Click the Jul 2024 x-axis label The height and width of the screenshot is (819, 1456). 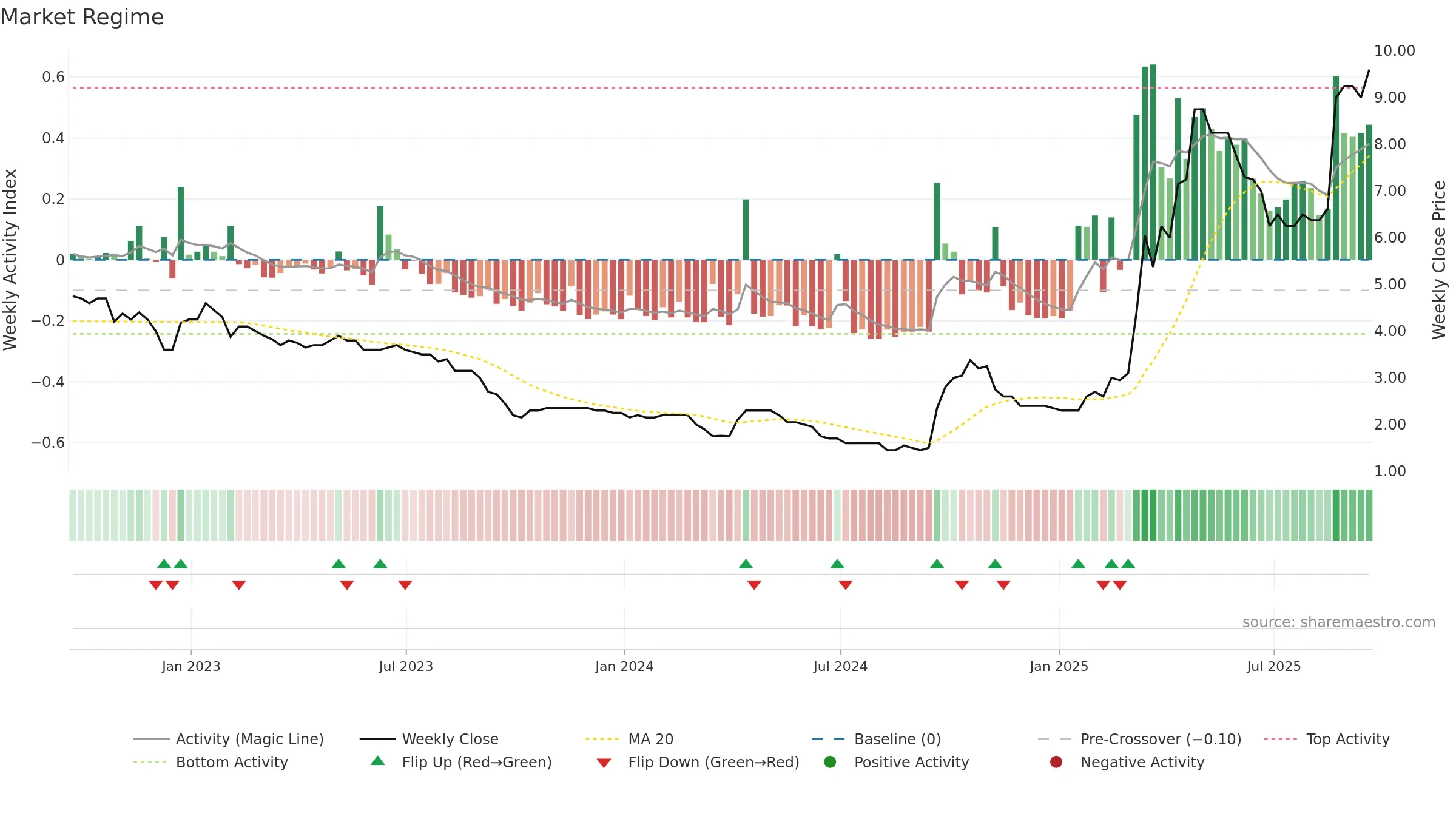840,666
